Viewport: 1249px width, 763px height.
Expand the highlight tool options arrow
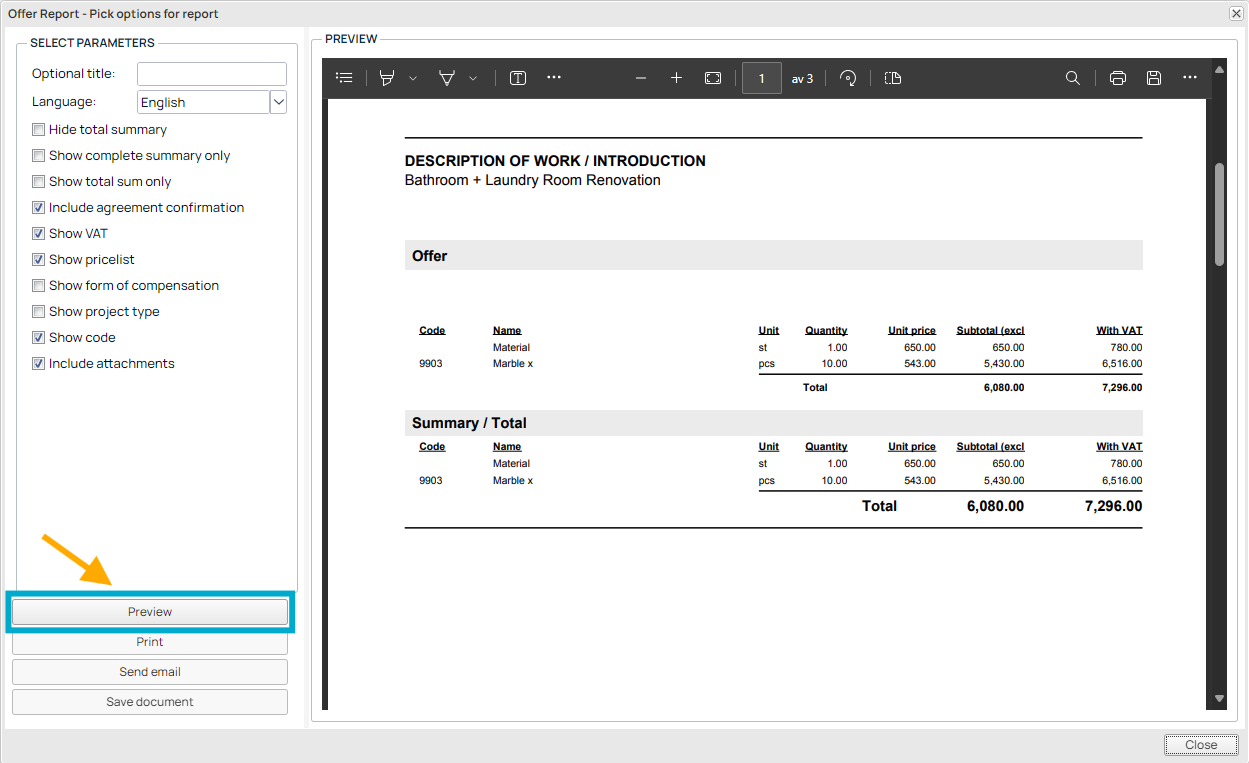click(x=413, y=78)
